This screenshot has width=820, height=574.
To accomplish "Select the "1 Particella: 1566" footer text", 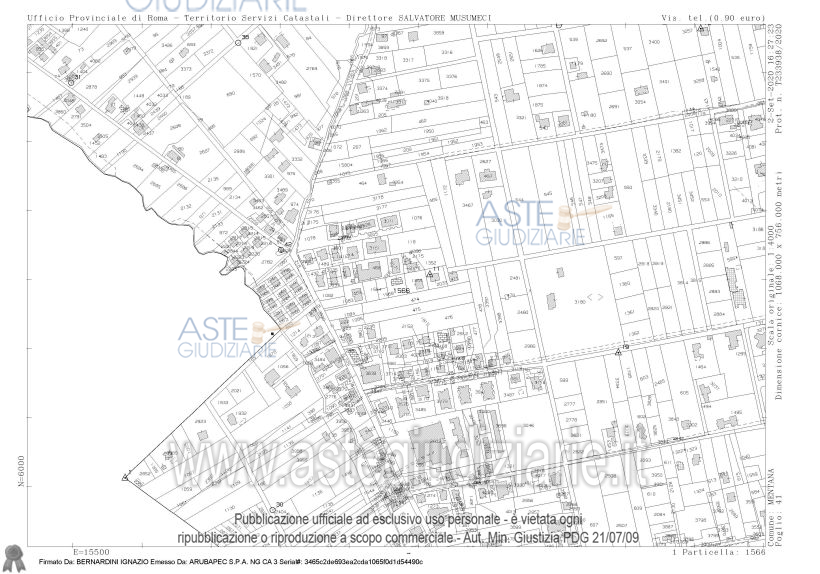I will [x=718, y=551].
